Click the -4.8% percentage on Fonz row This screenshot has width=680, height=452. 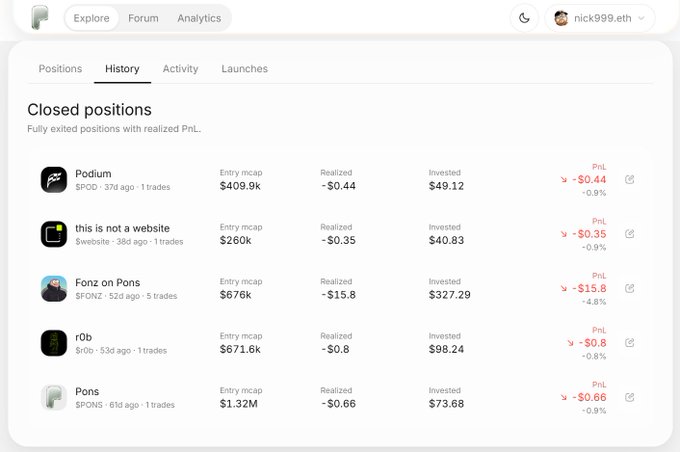coord(594,302)
